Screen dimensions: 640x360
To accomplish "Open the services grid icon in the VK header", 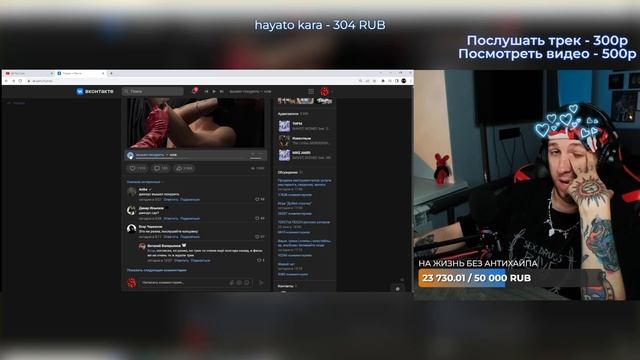I will point(311,91).
